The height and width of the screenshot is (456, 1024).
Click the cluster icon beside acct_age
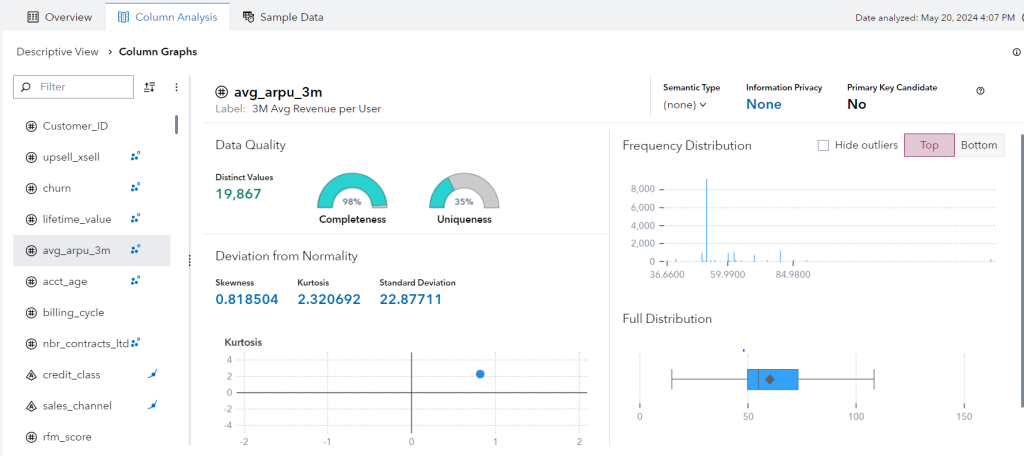pyautogui.click(x=135, y=281)
